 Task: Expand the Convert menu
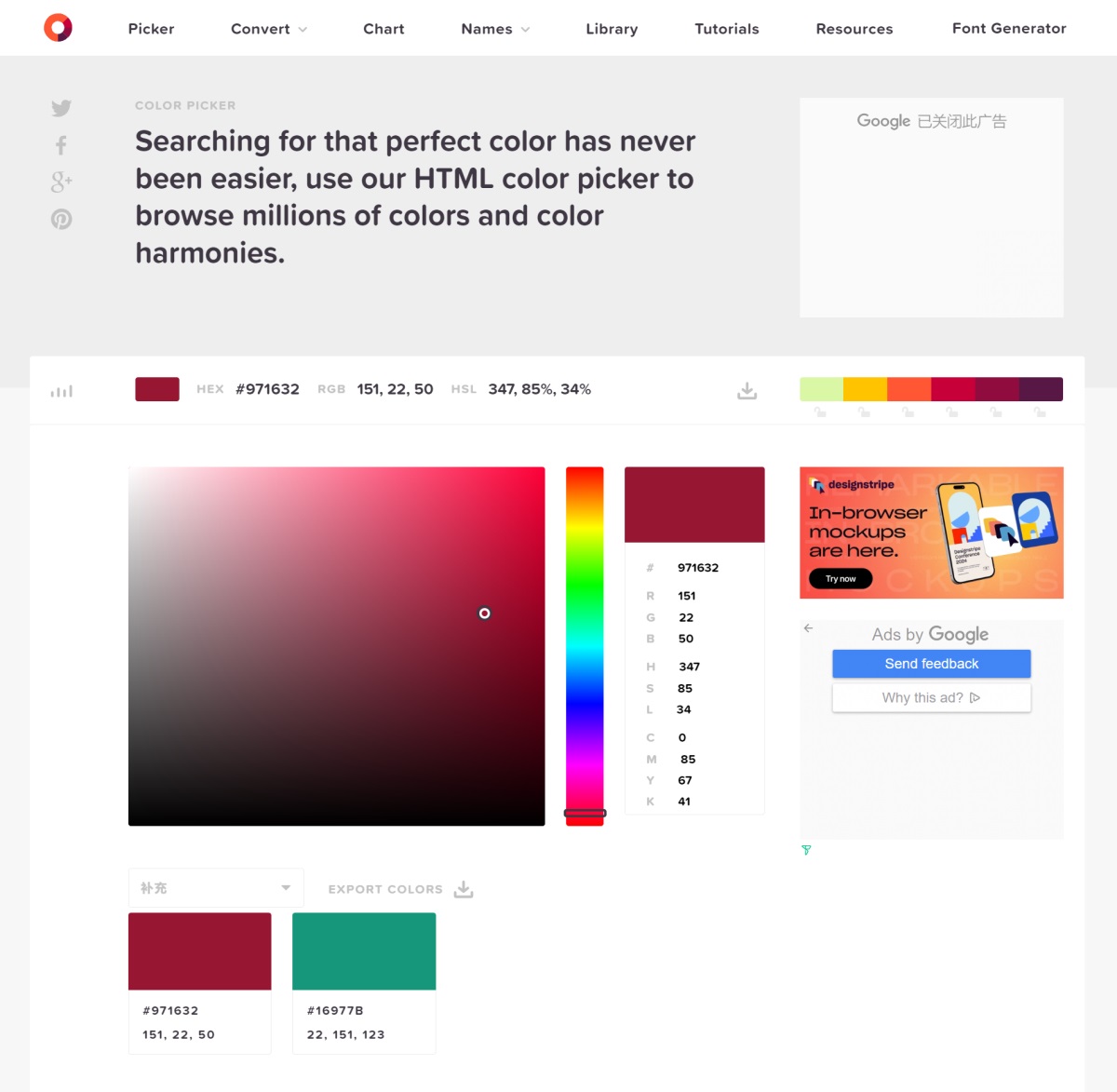268,29
